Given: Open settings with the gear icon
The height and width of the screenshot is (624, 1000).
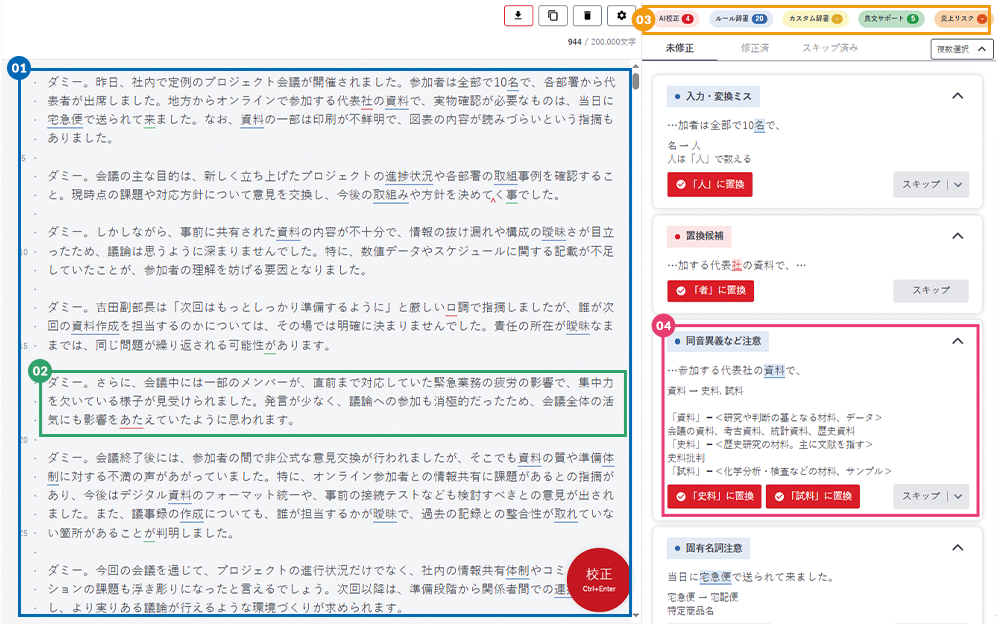Looking at the screenshot, I should tap(621, 15).
